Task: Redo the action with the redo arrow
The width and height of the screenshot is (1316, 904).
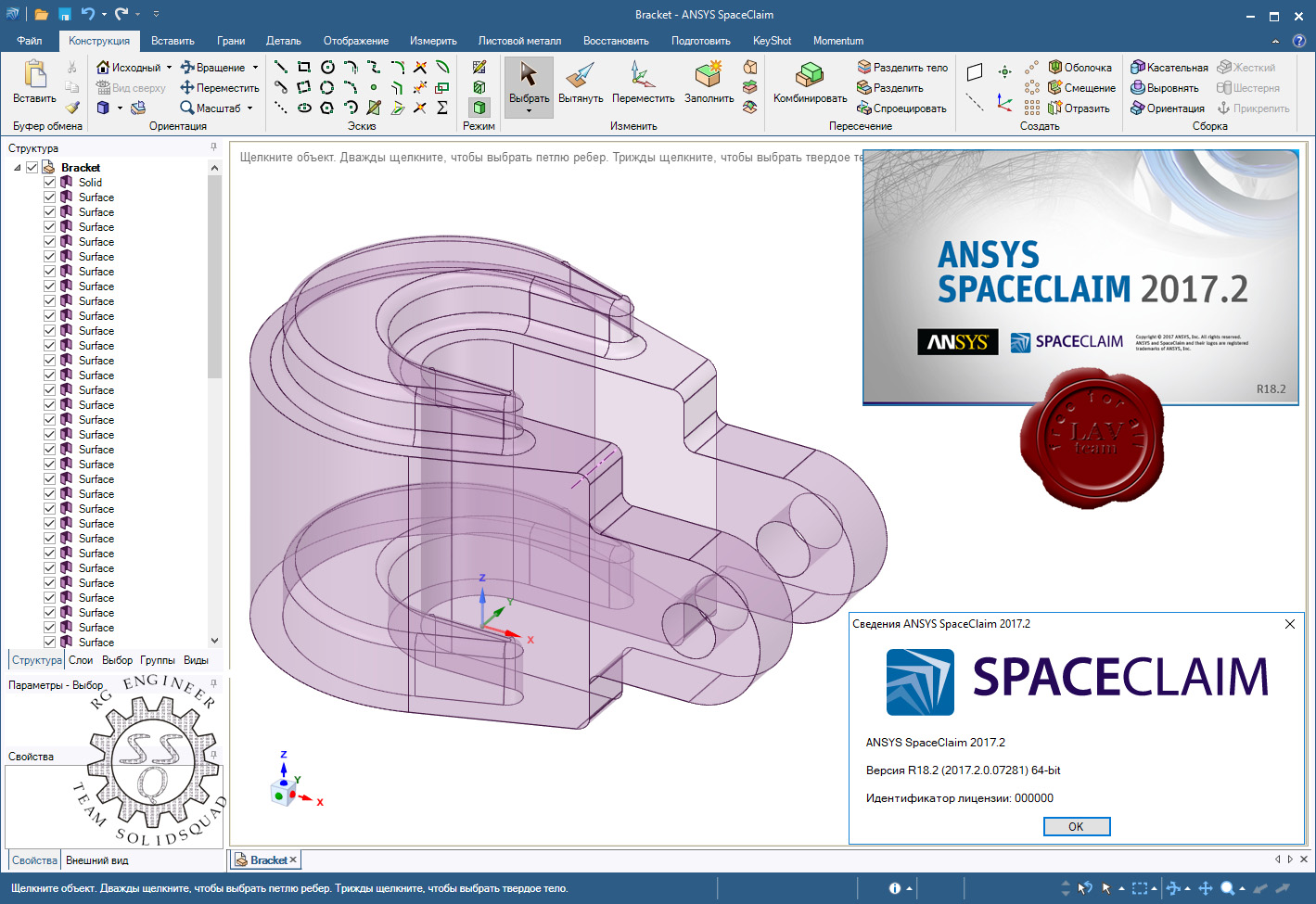Action: coord(121,14)
